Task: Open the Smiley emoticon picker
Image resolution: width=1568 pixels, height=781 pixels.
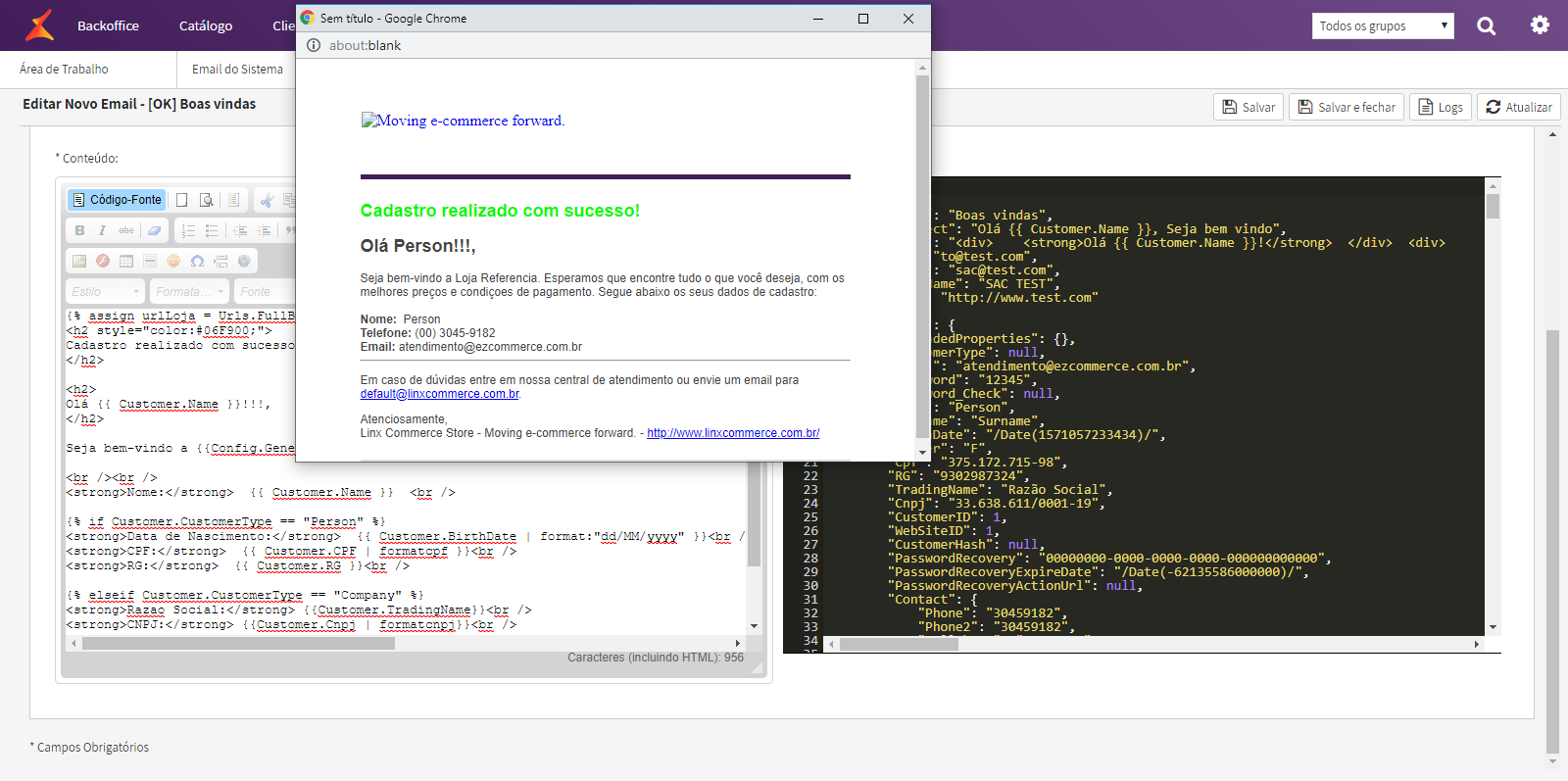Action: (x=173, y=261)
